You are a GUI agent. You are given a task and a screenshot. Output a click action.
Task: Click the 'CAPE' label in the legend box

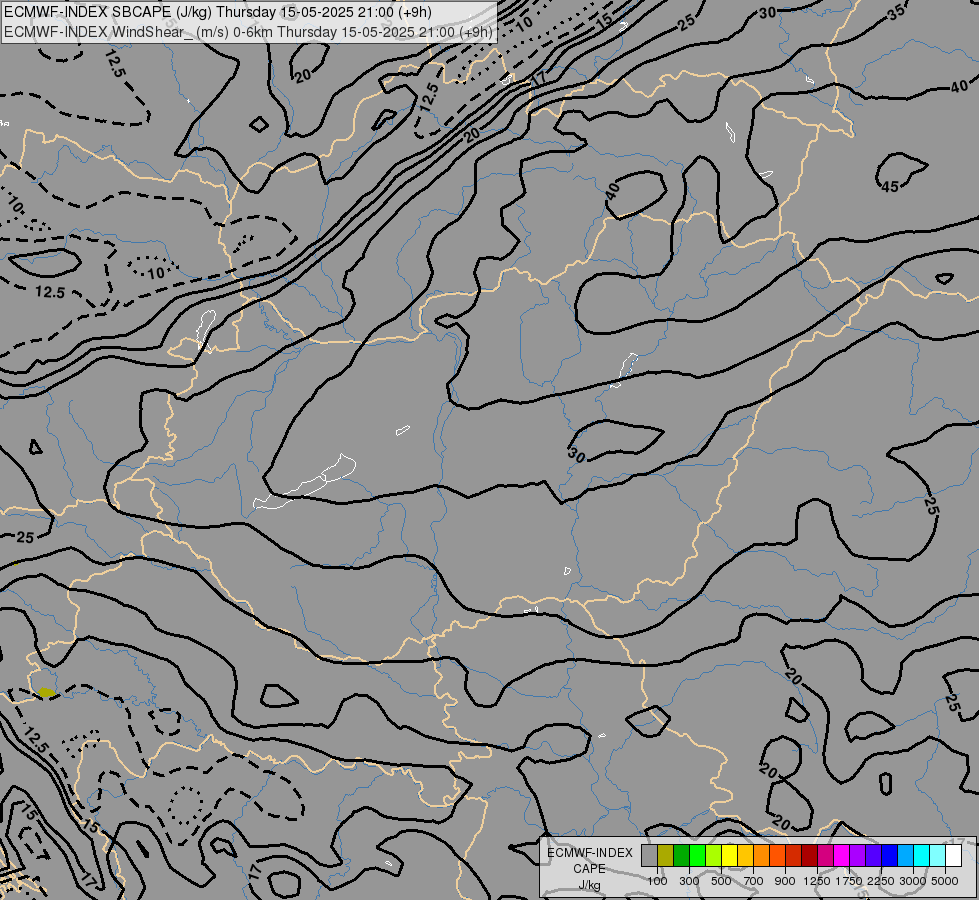tap(589, 869)
